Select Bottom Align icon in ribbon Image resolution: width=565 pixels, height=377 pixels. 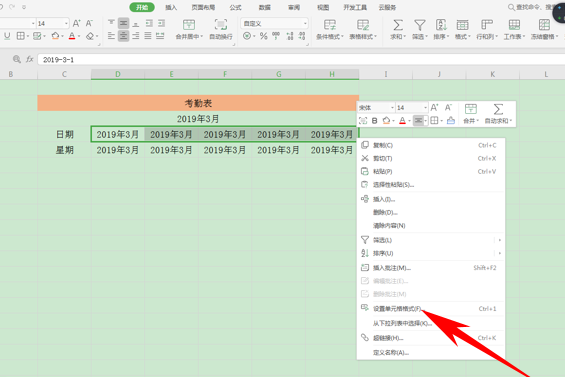136,23
